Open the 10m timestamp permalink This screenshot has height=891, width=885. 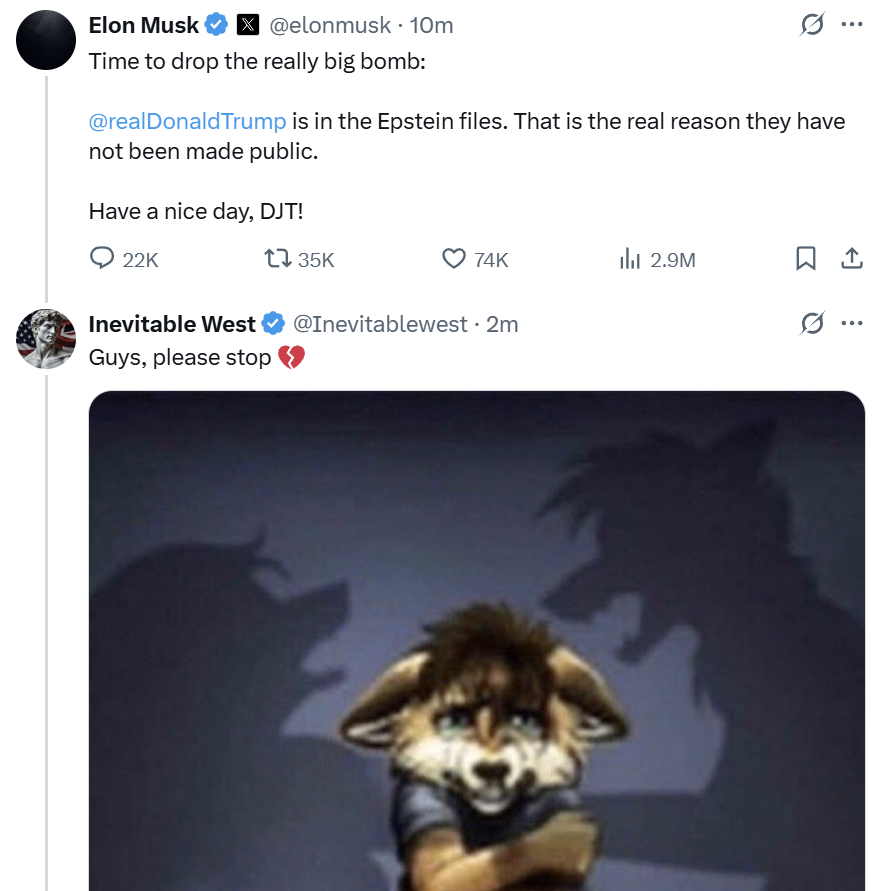click(431, 25)
